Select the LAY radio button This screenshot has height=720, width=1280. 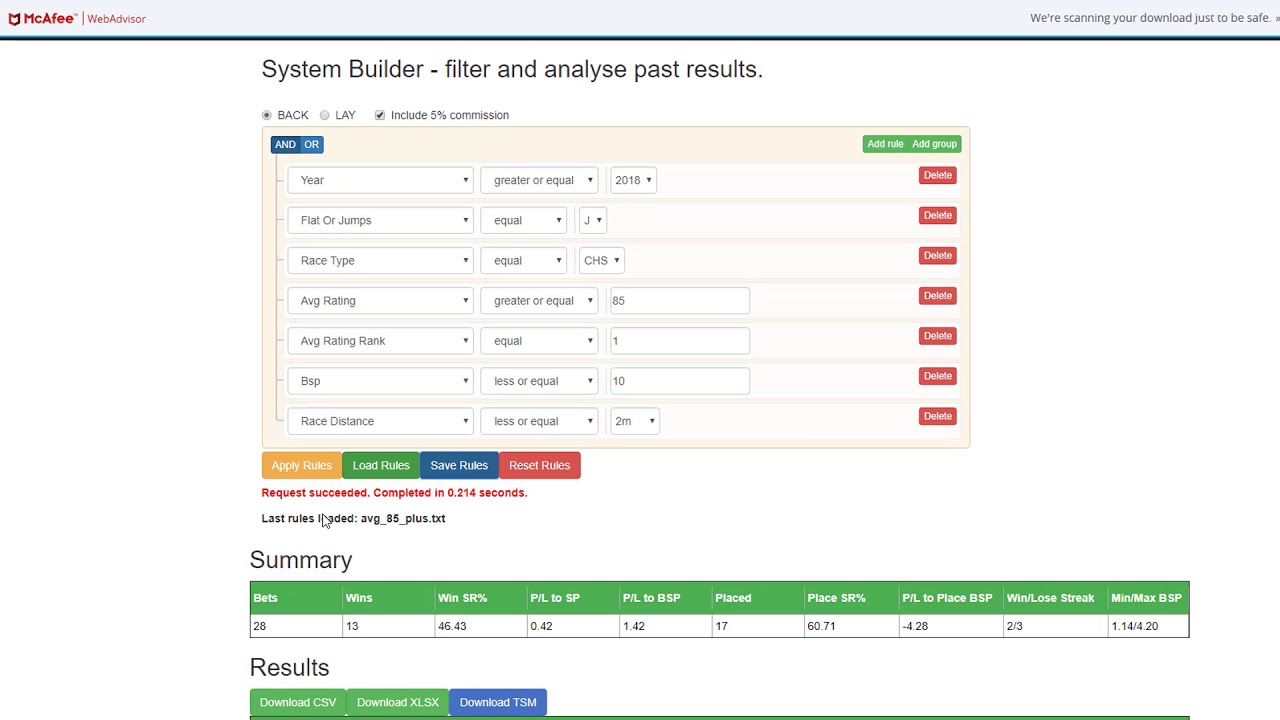pyautogui.click(x=324, y=115)
